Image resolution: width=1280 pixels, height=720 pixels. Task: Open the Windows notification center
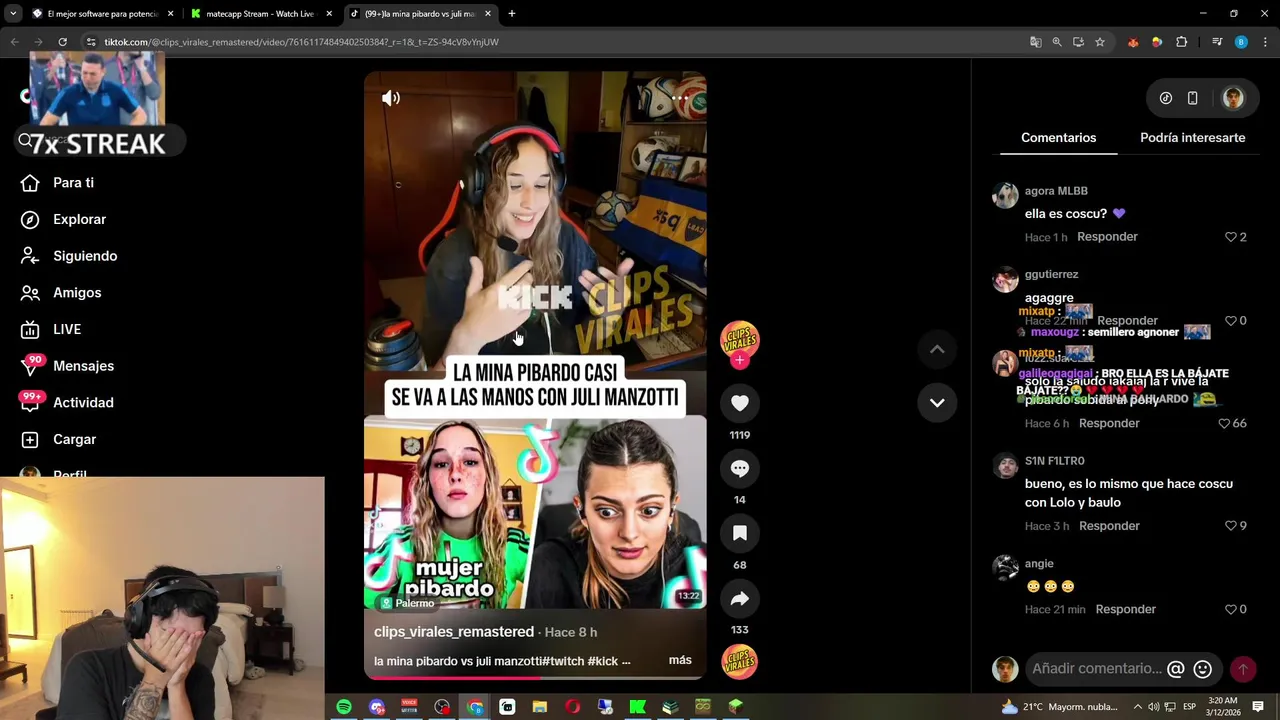pyautogui.click(x=1258, y=707)
